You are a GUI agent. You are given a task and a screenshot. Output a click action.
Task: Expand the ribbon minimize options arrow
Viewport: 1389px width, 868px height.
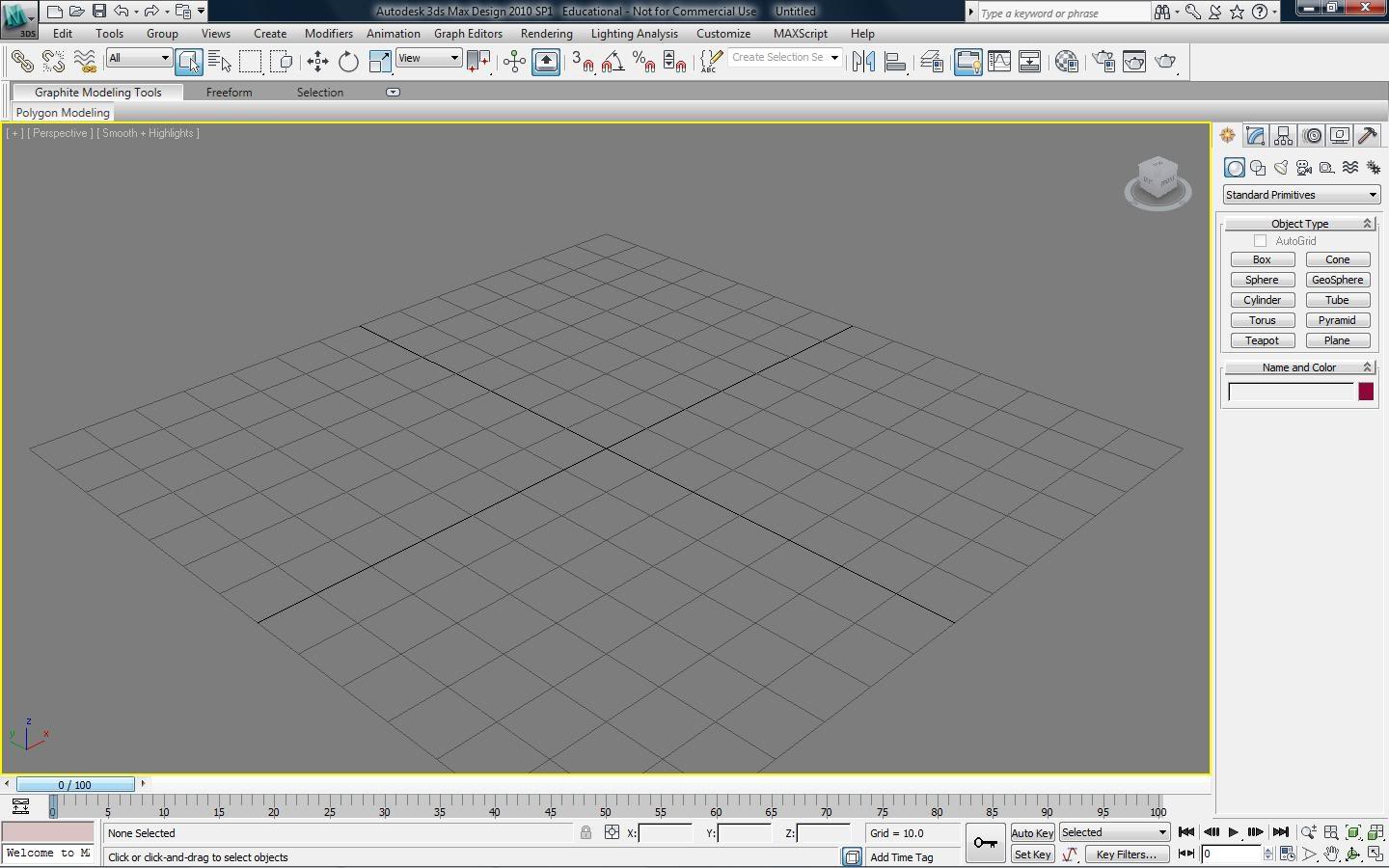[x=393, y=93]
